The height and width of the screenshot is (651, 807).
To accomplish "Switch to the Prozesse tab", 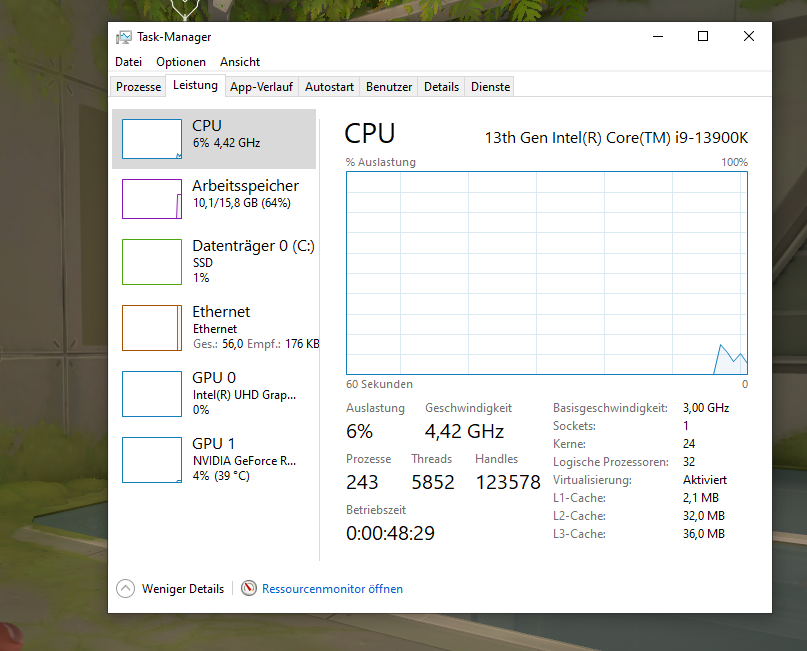I will pyautogui.click(x=138, y=86).
